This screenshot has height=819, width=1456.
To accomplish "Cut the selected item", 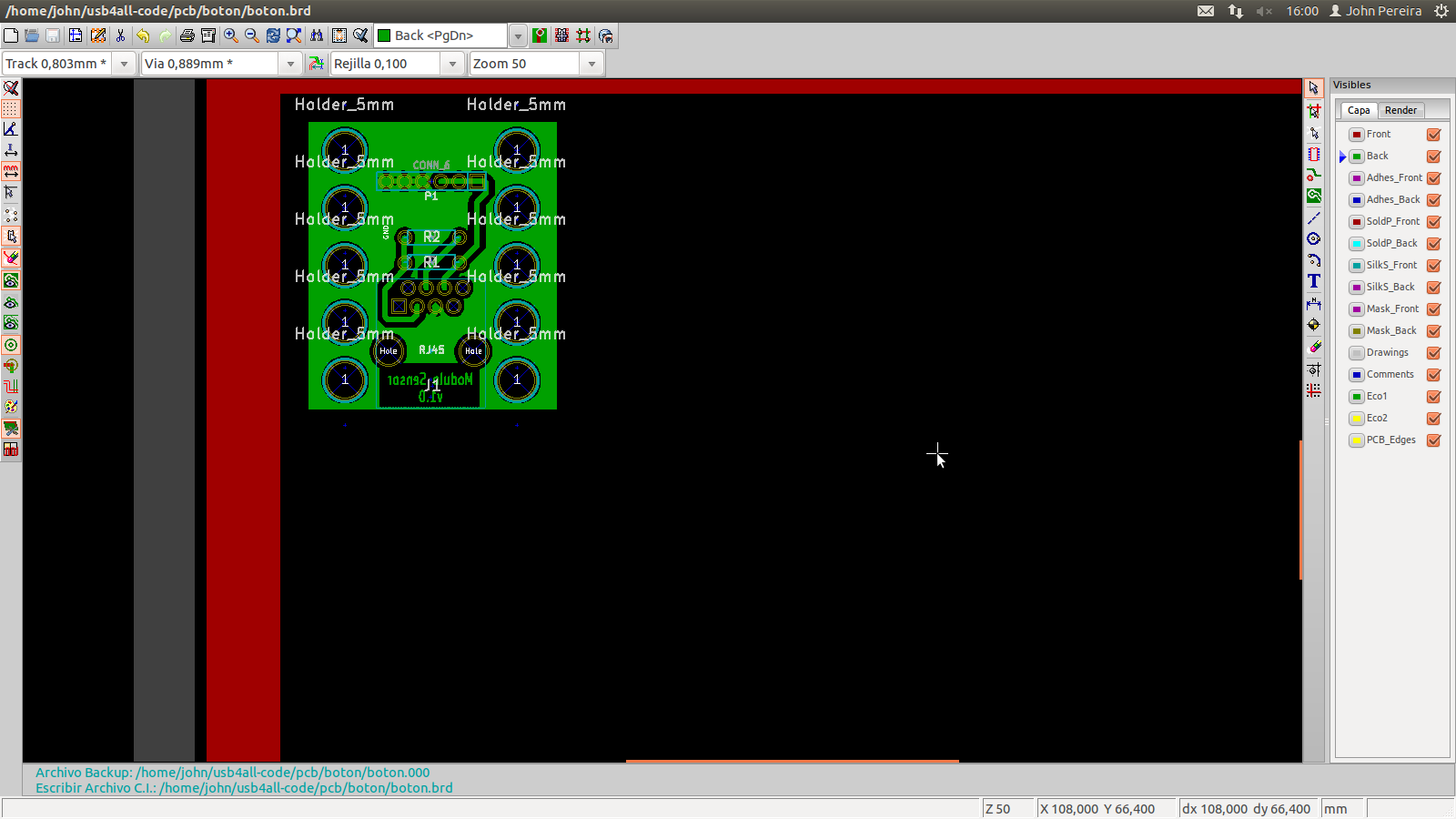I will (x=120, y=35).
